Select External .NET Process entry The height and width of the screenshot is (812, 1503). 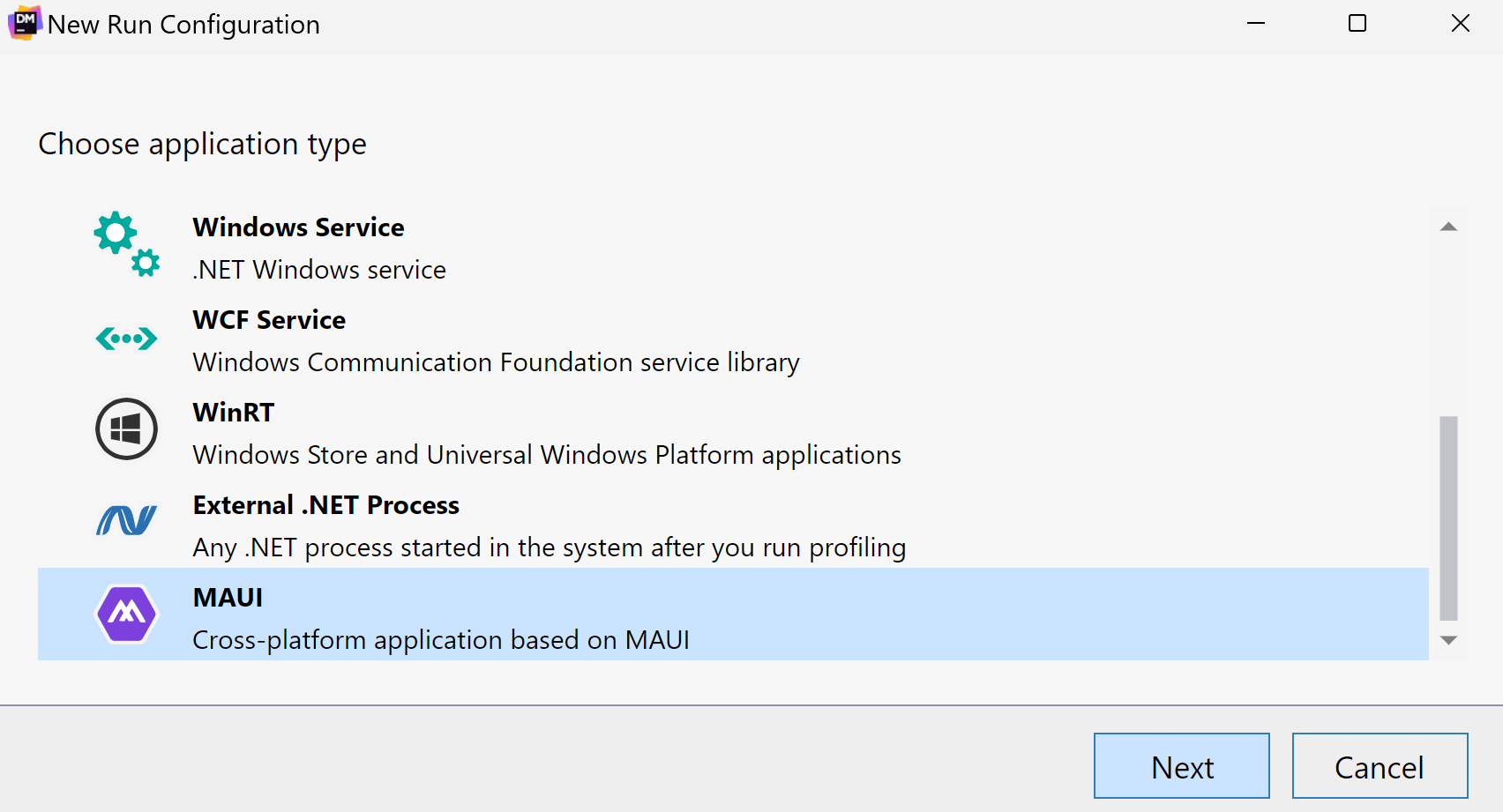pos(325,505)
